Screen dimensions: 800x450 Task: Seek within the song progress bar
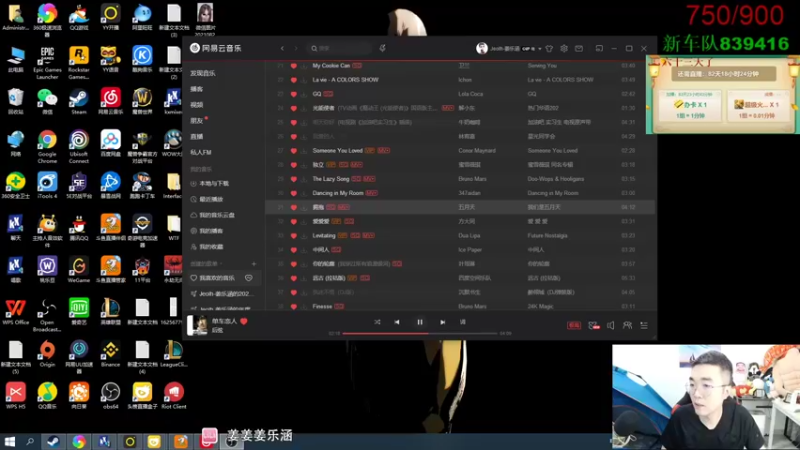(x=419, y=333)
